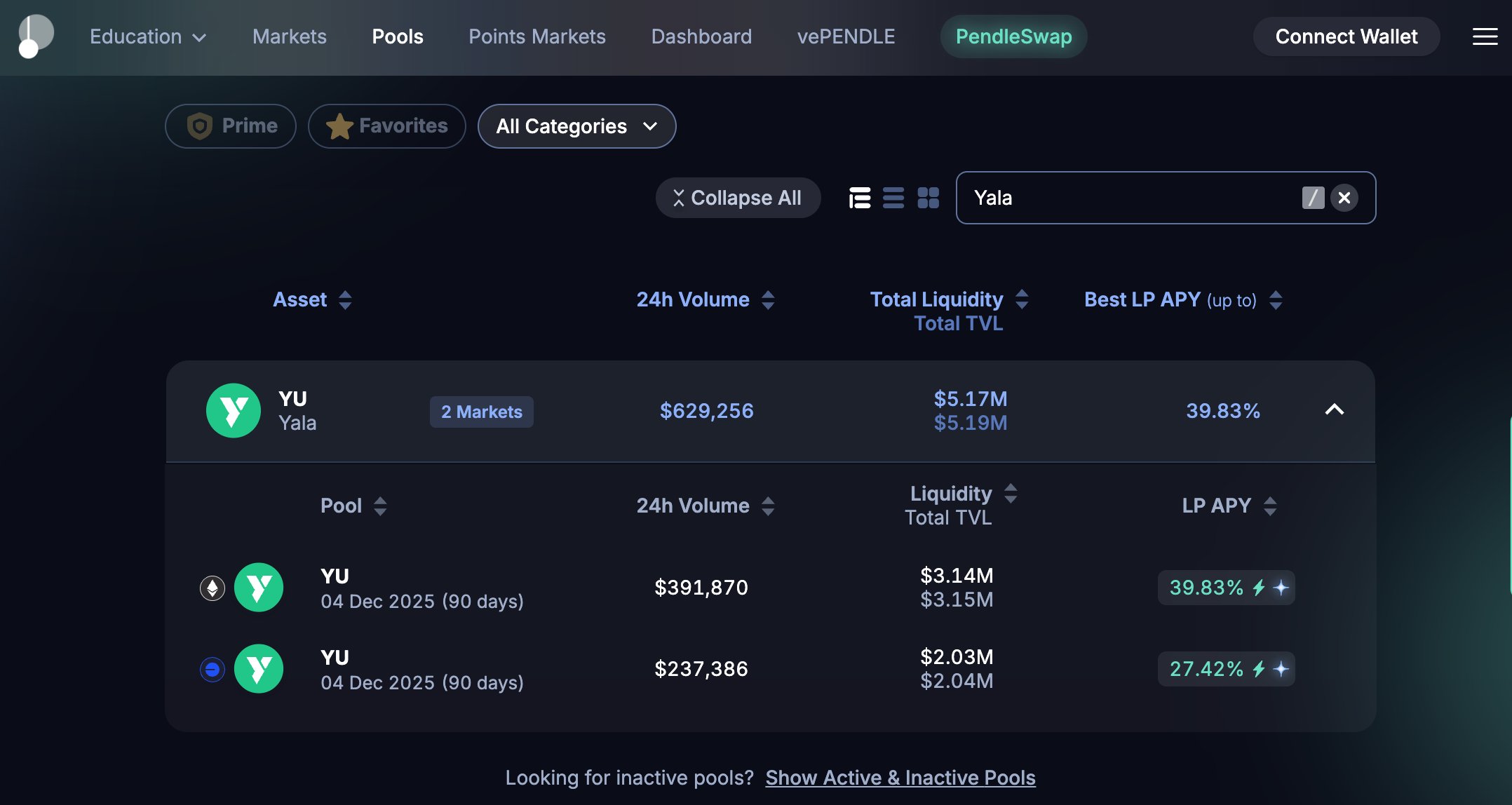Viewport: 1512px width, 805px height.
Task: Clear the Yala search query with the X
Action: pos(1344,198)
